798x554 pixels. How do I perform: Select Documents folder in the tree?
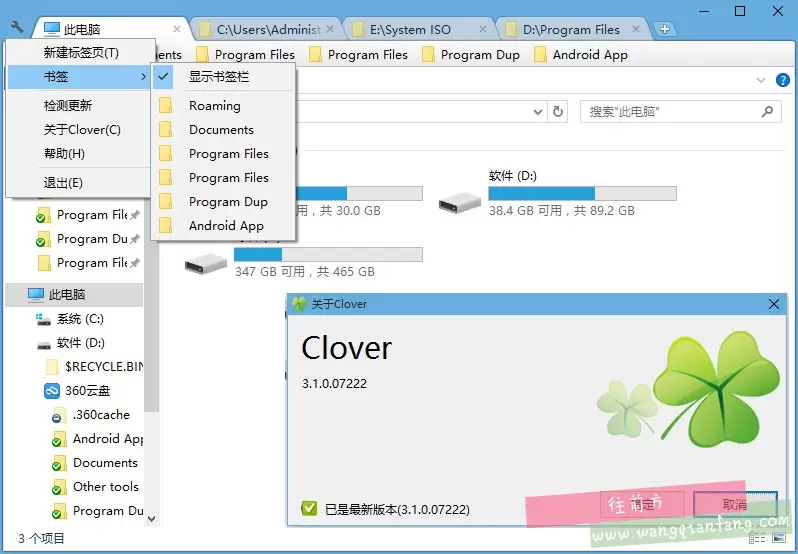point(105,462)
